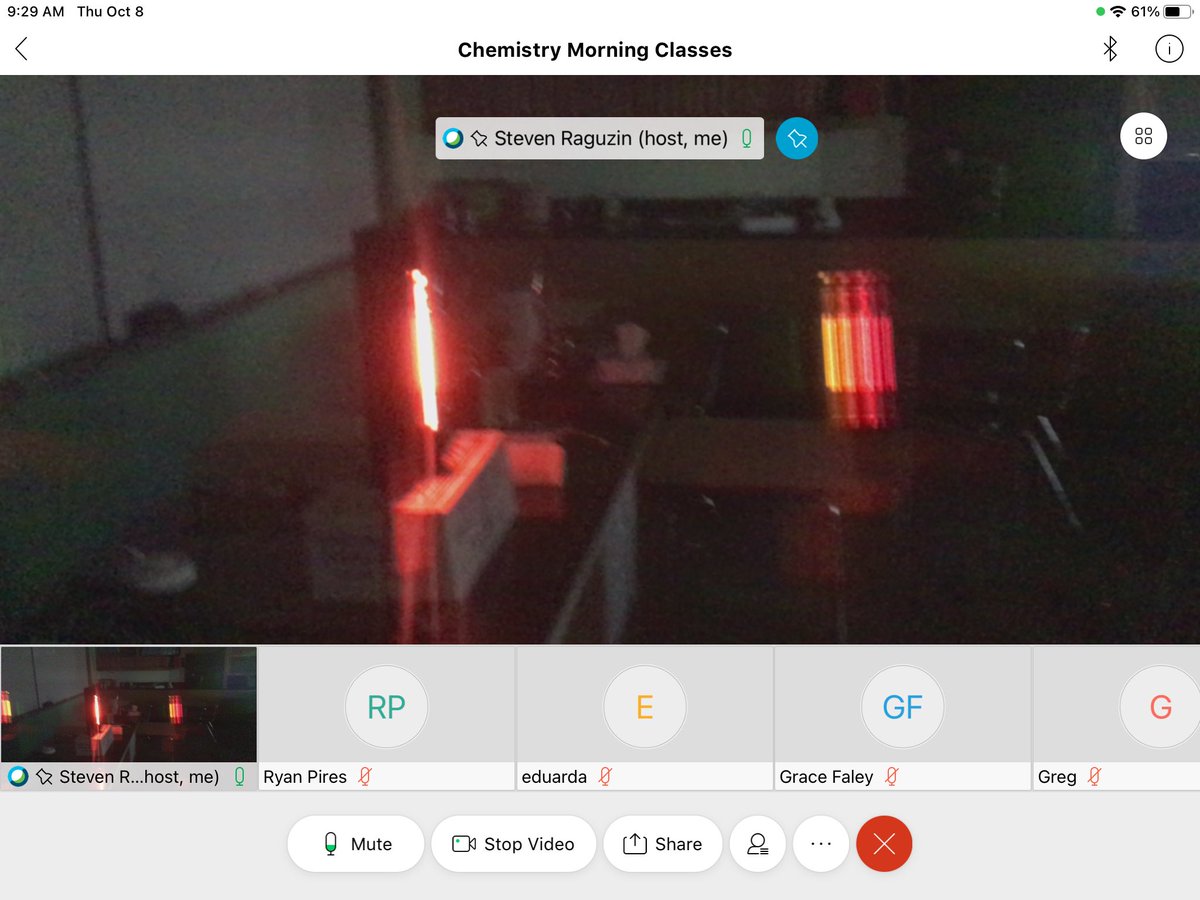Tap Grace Faley's muted microphone icon
The height and width of the screenshot is (900, 1200).
(x=892, y=776)
